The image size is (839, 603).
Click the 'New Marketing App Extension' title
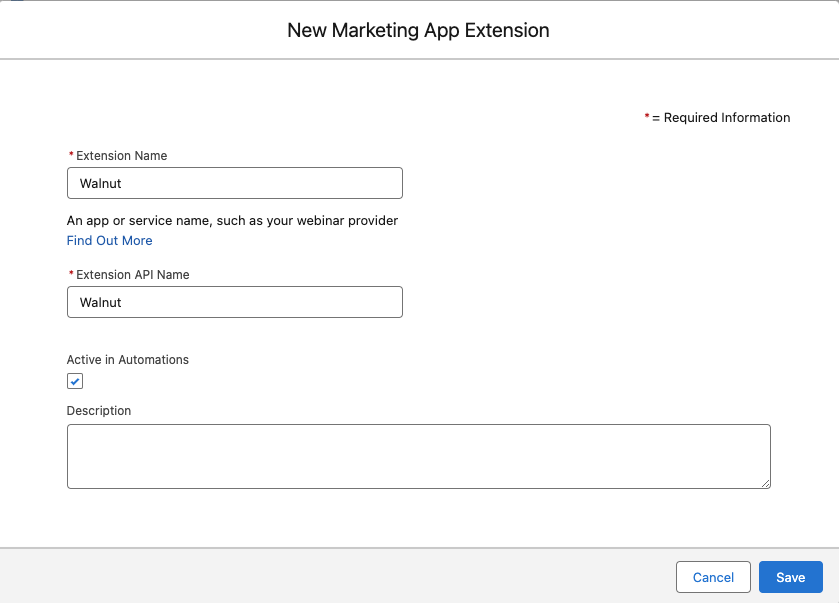(418, 30)
